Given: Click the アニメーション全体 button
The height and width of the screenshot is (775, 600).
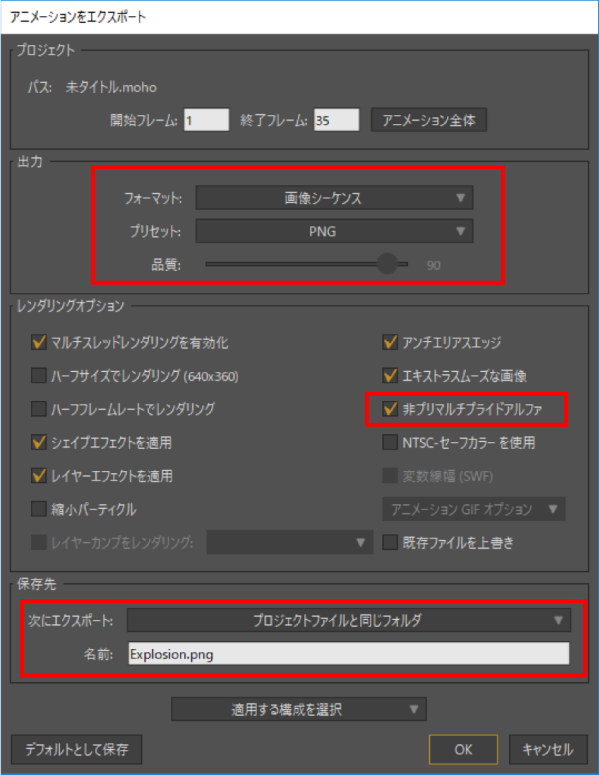Looking at the screenshot, I should 429,120.
